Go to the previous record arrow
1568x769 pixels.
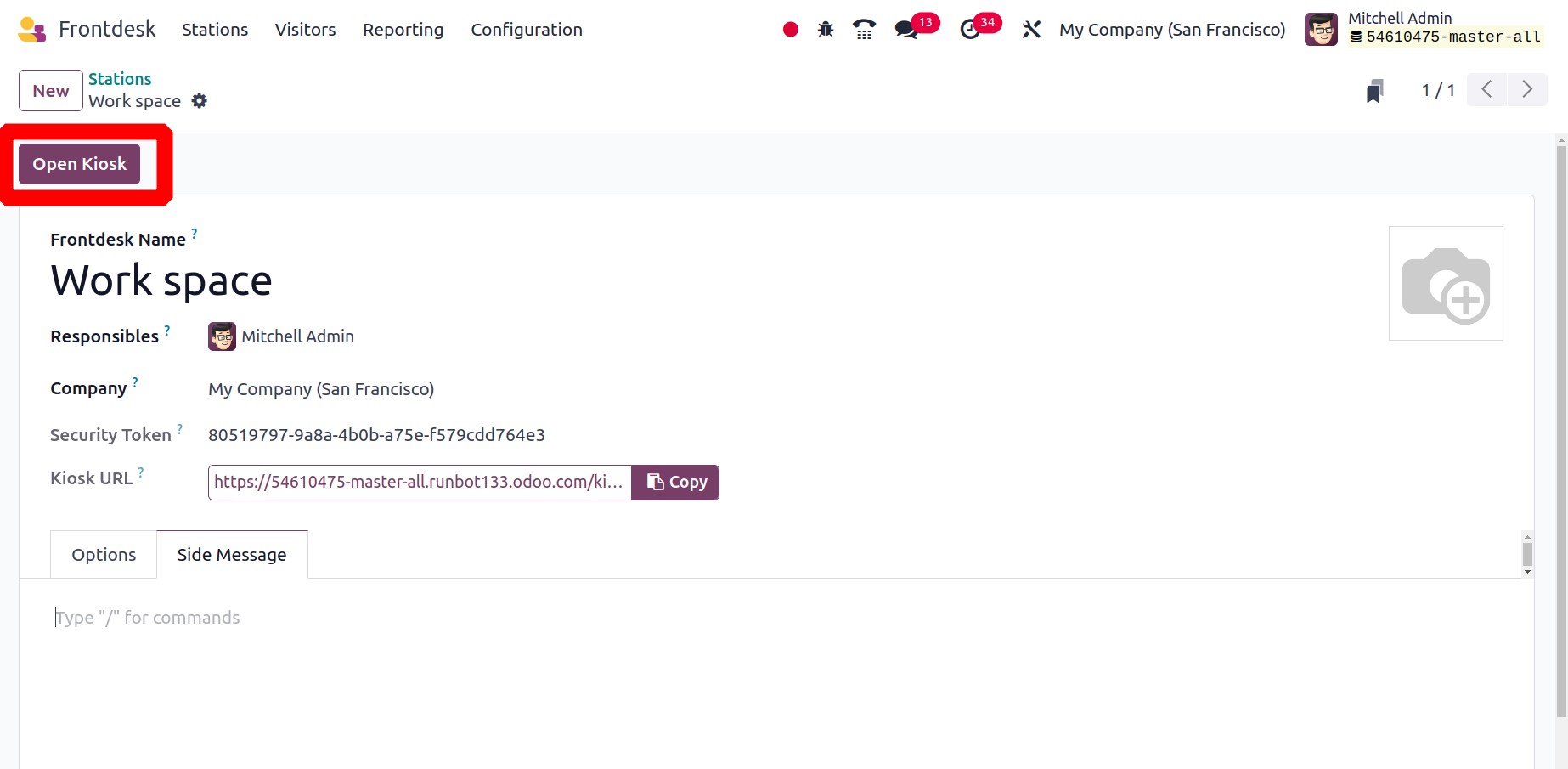pyautogui.click(x=1487, y=89)
